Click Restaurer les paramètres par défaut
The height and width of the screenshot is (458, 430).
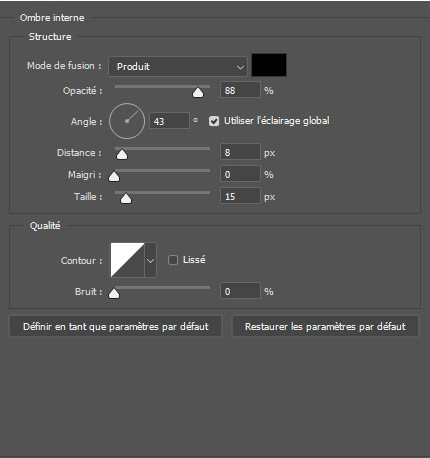pyautogui.click(x=325, y=326)
